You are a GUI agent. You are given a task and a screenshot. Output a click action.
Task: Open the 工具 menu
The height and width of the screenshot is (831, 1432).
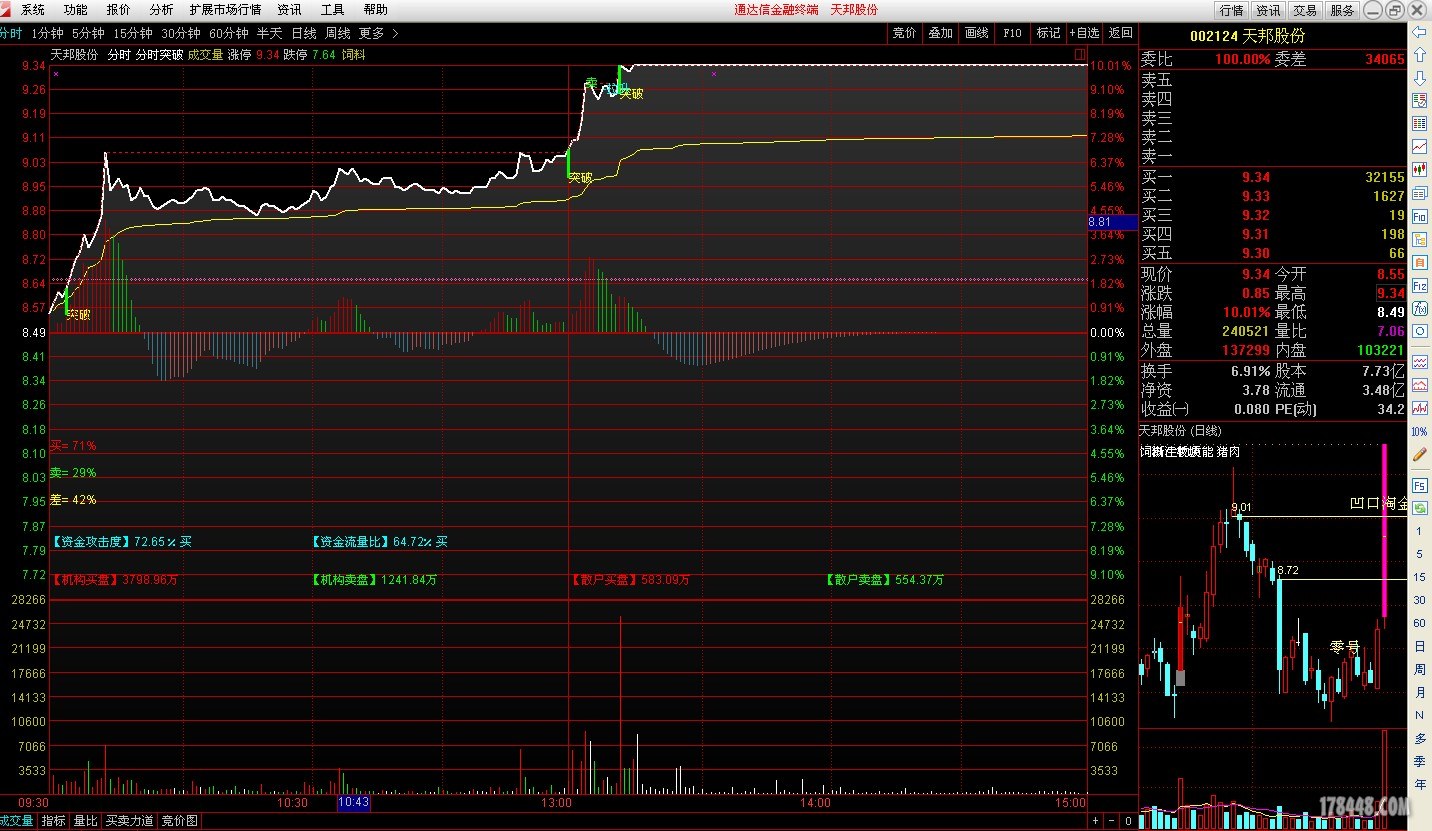point(332,9)
